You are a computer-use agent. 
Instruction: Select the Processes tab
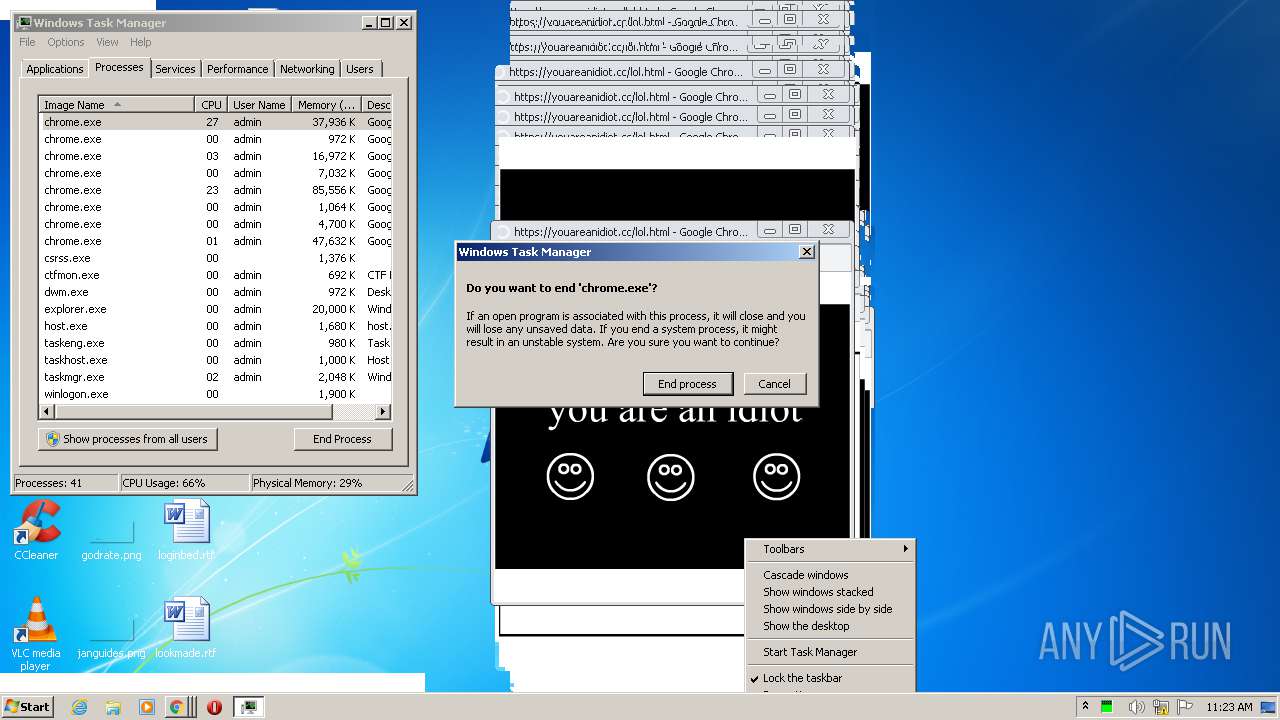click(x=119, y=67)
